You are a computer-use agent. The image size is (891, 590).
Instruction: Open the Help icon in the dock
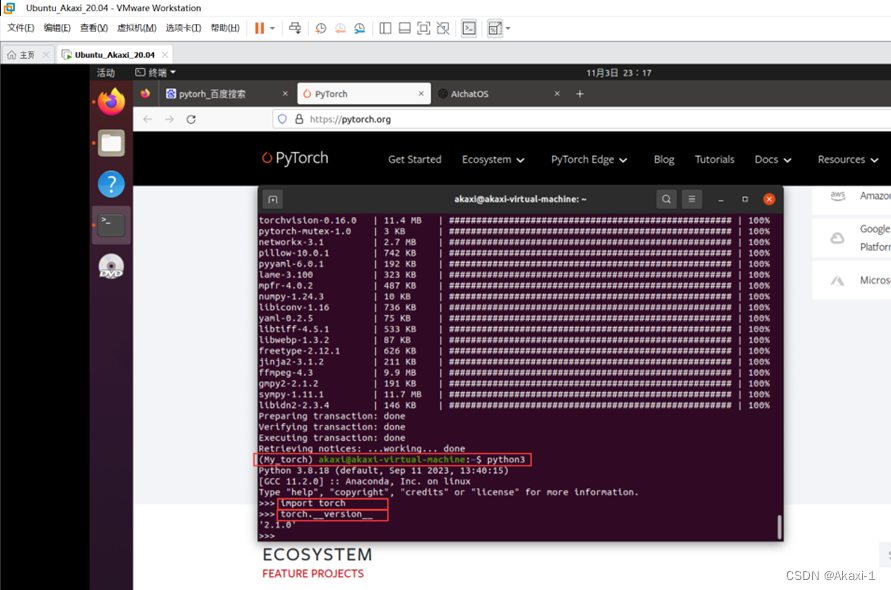coord(111,184)
